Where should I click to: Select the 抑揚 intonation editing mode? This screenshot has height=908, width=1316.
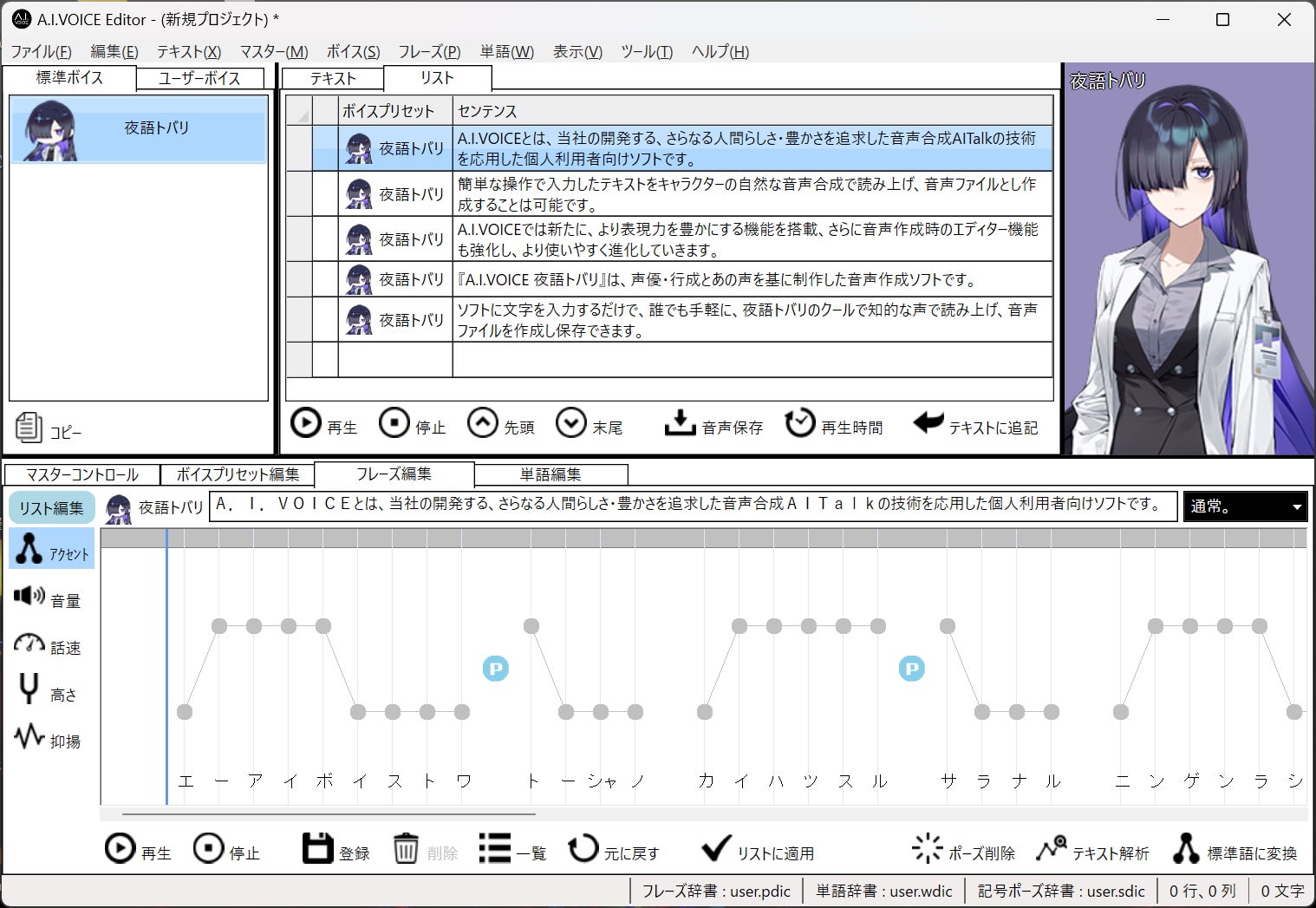(x=48, y=739)
